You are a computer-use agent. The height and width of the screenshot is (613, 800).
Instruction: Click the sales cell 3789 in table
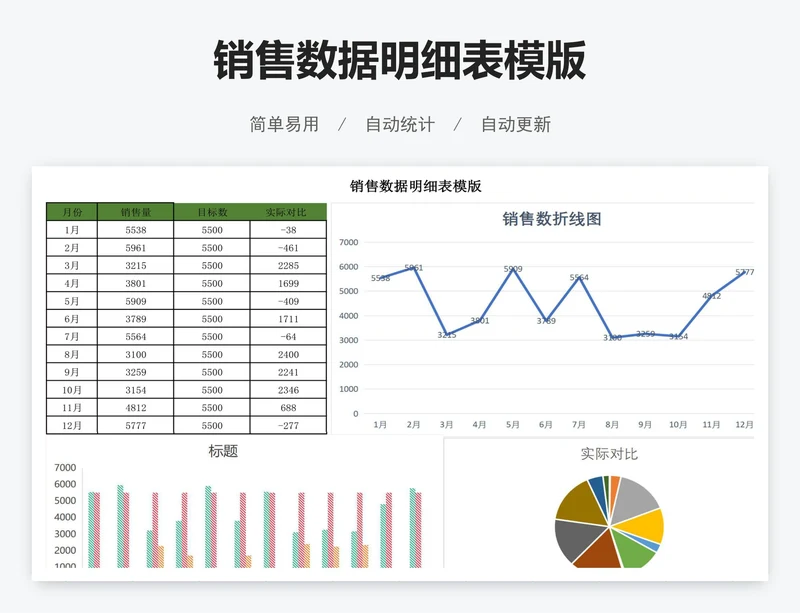pyautogui.click(x=136, y=319)
